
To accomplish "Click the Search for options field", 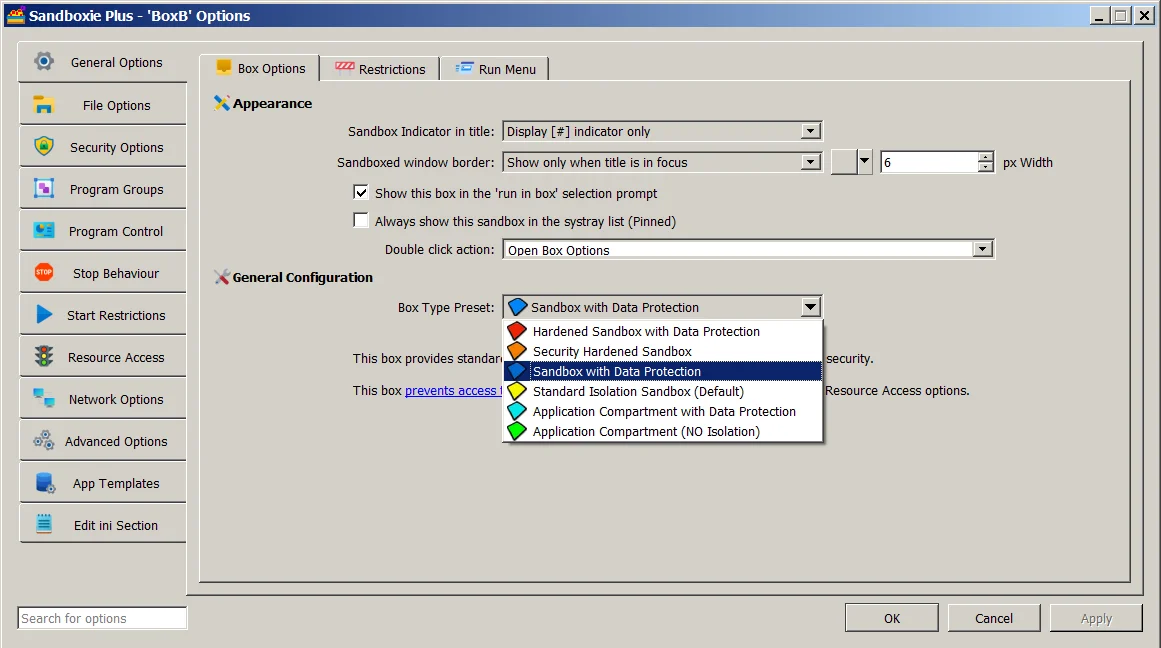I will pos(102,618).
